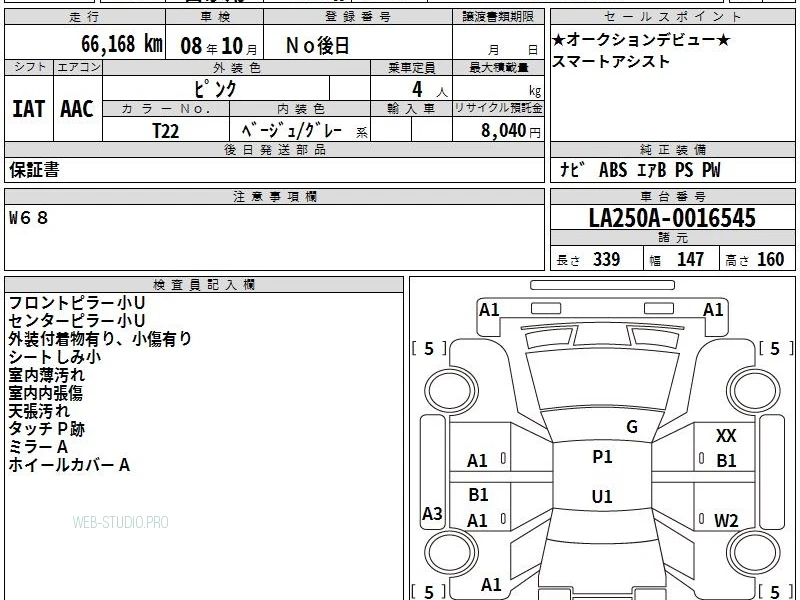Select the note 外装付着物有り、小傷有り

(100, 339)
